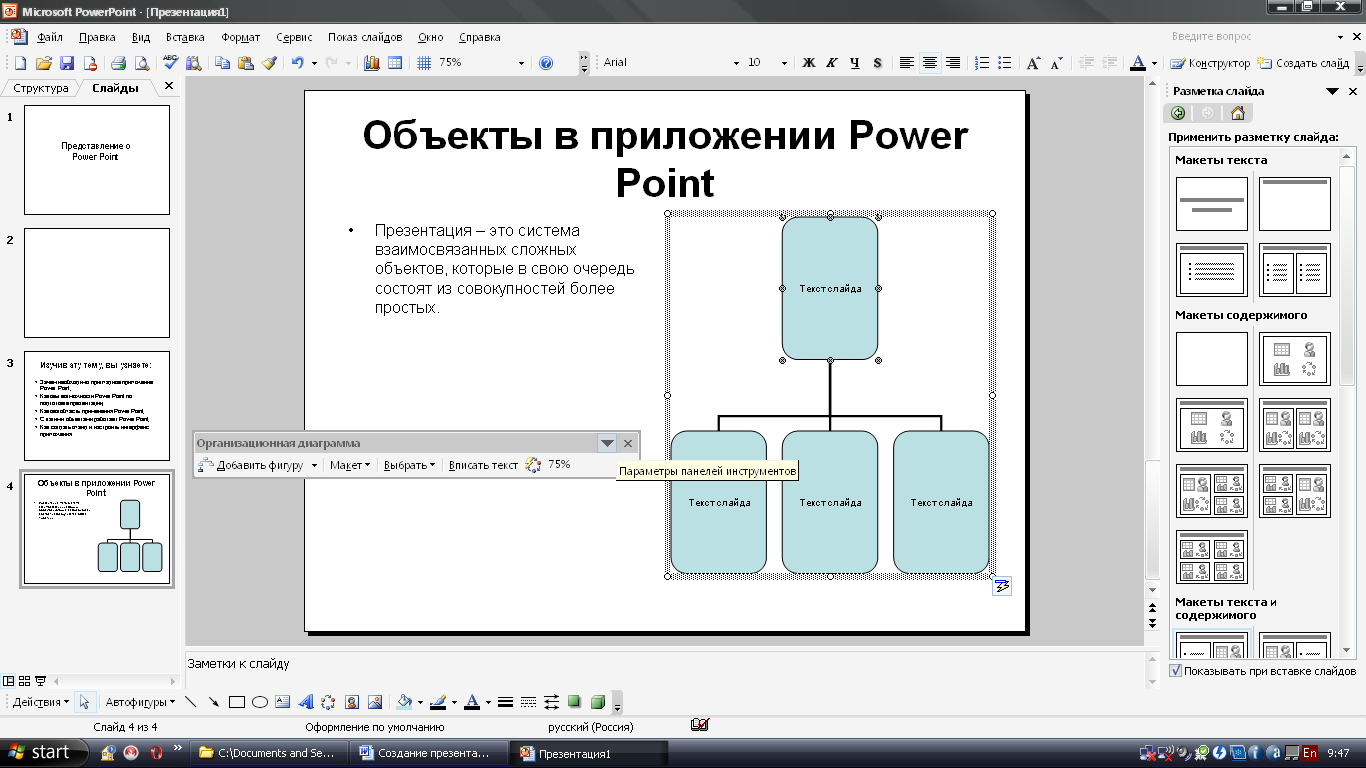
Task: Toggle Italic formatting (К)
Action: 832,62
